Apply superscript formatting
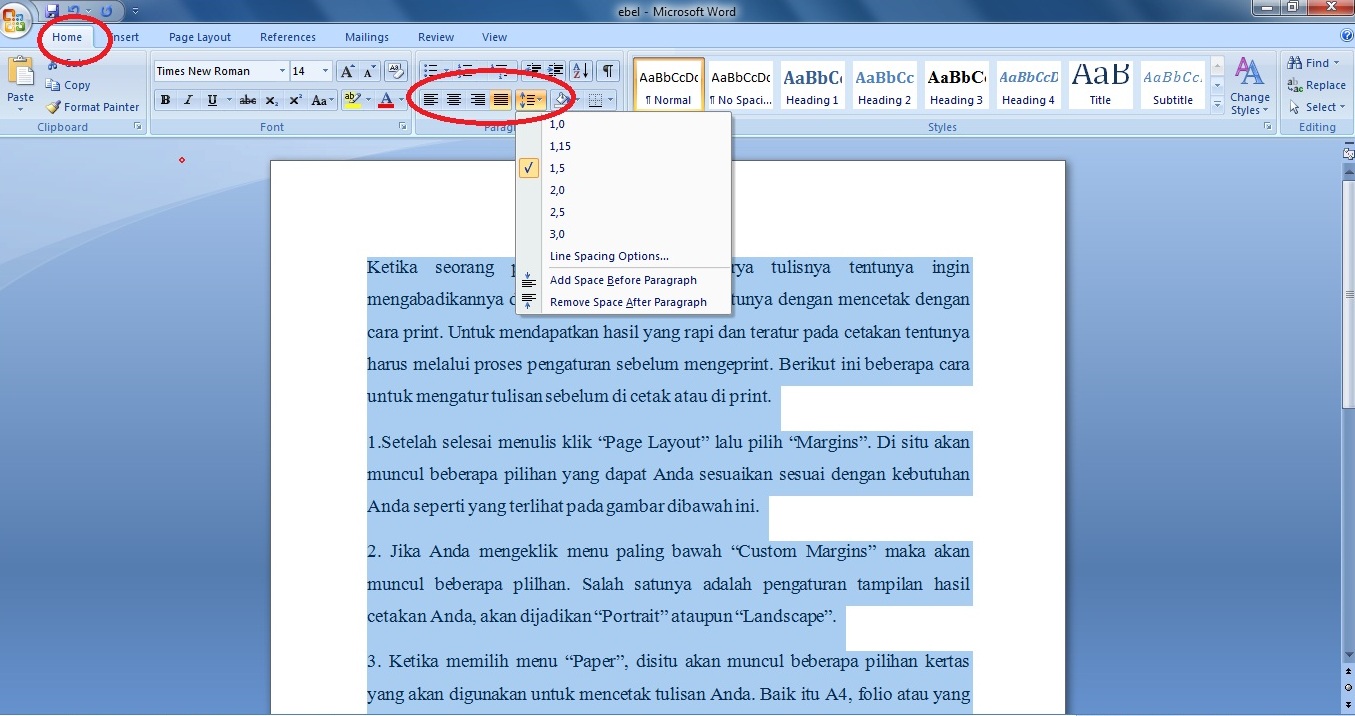 [x=296, y=100]
